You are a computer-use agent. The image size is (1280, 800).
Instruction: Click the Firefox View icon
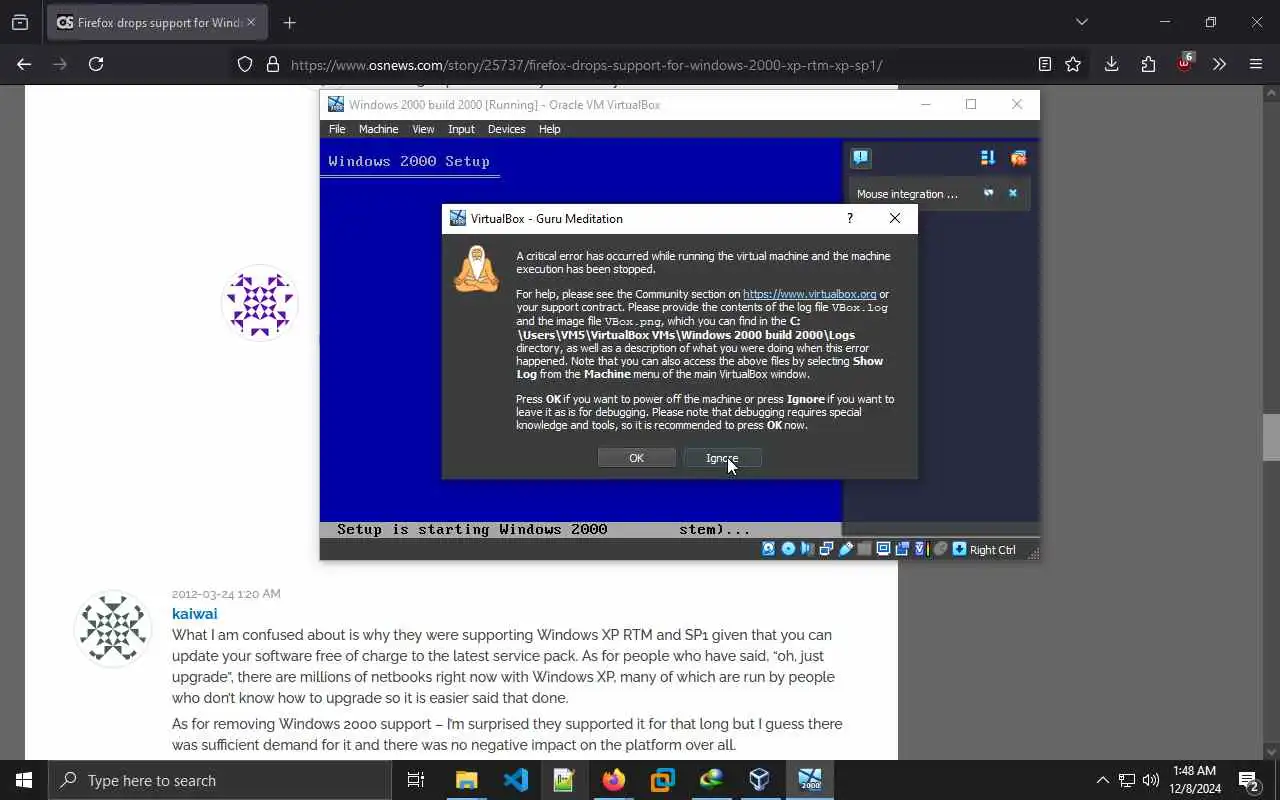(20, 22)
